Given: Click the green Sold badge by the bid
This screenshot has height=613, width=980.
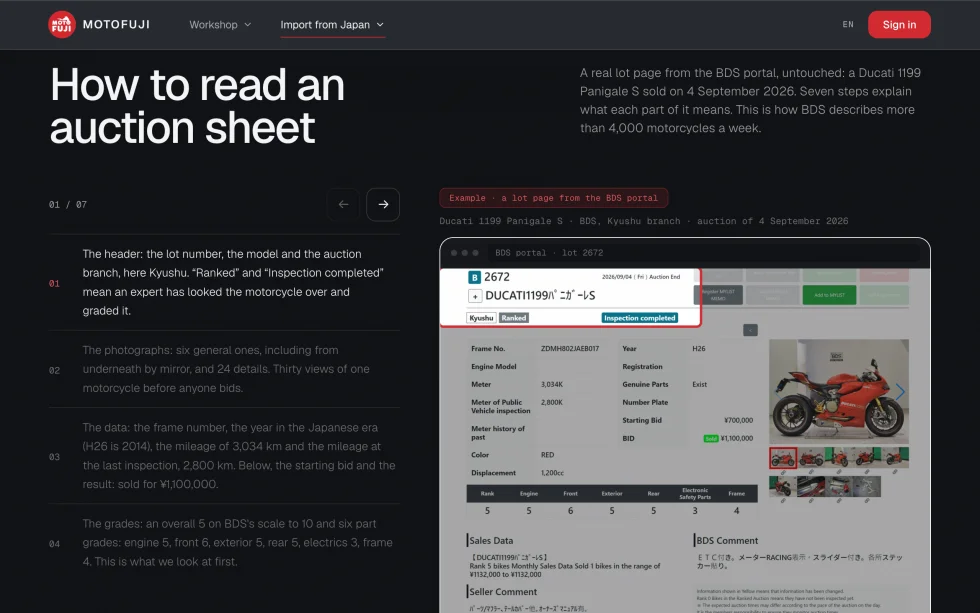Looking at the screenshot, I should 711,439.
